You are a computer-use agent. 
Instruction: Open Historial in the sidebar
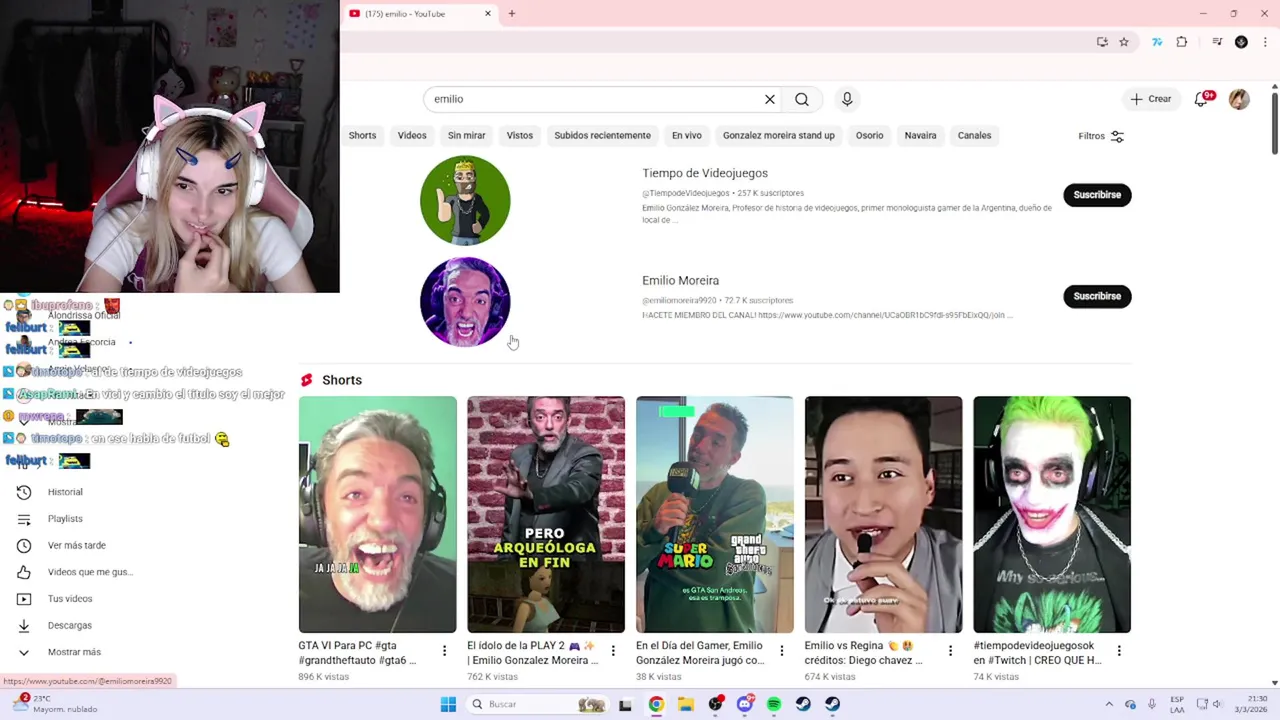[66, 492]
